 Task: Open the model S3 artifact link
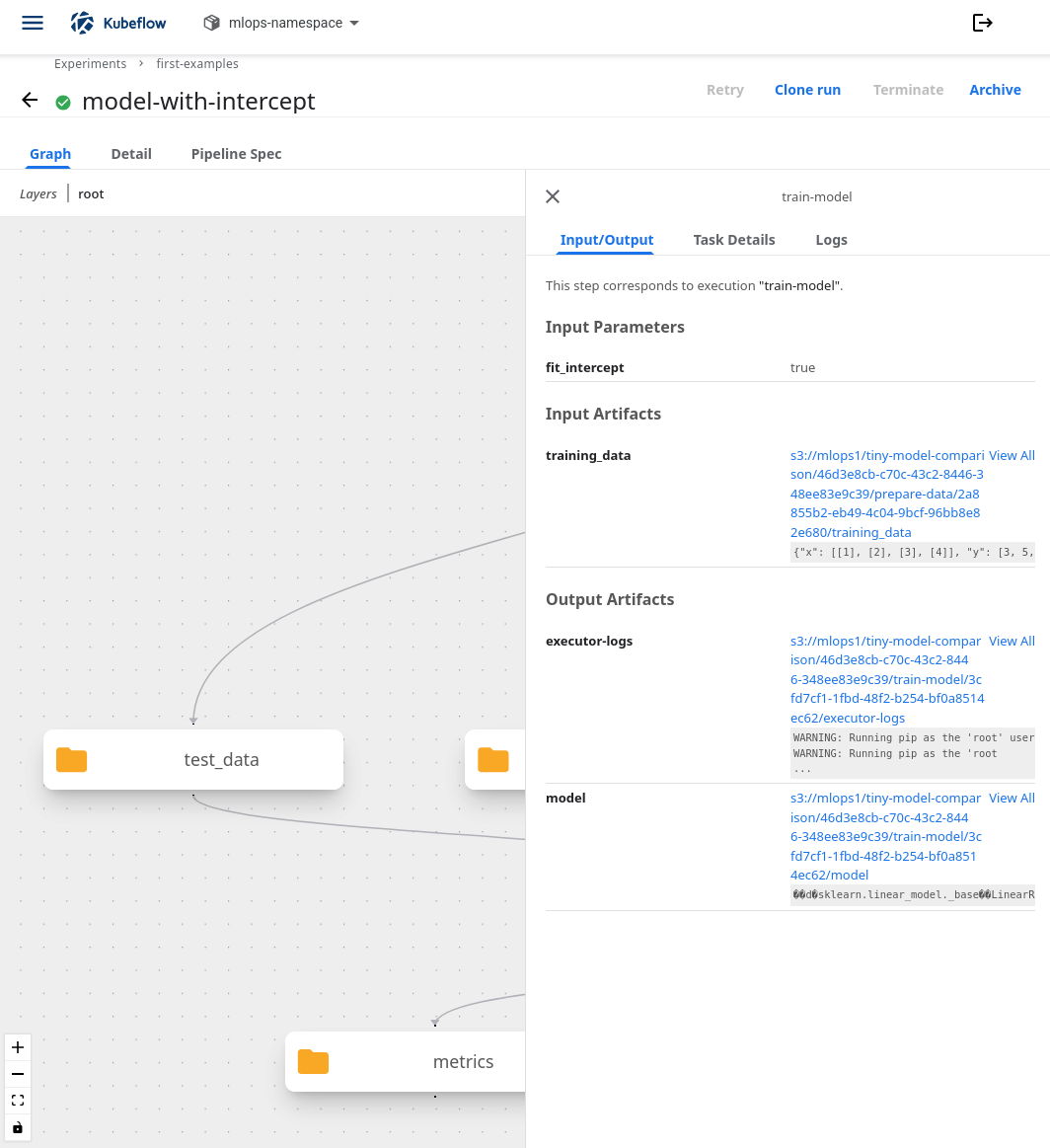(x=886, y=836)
